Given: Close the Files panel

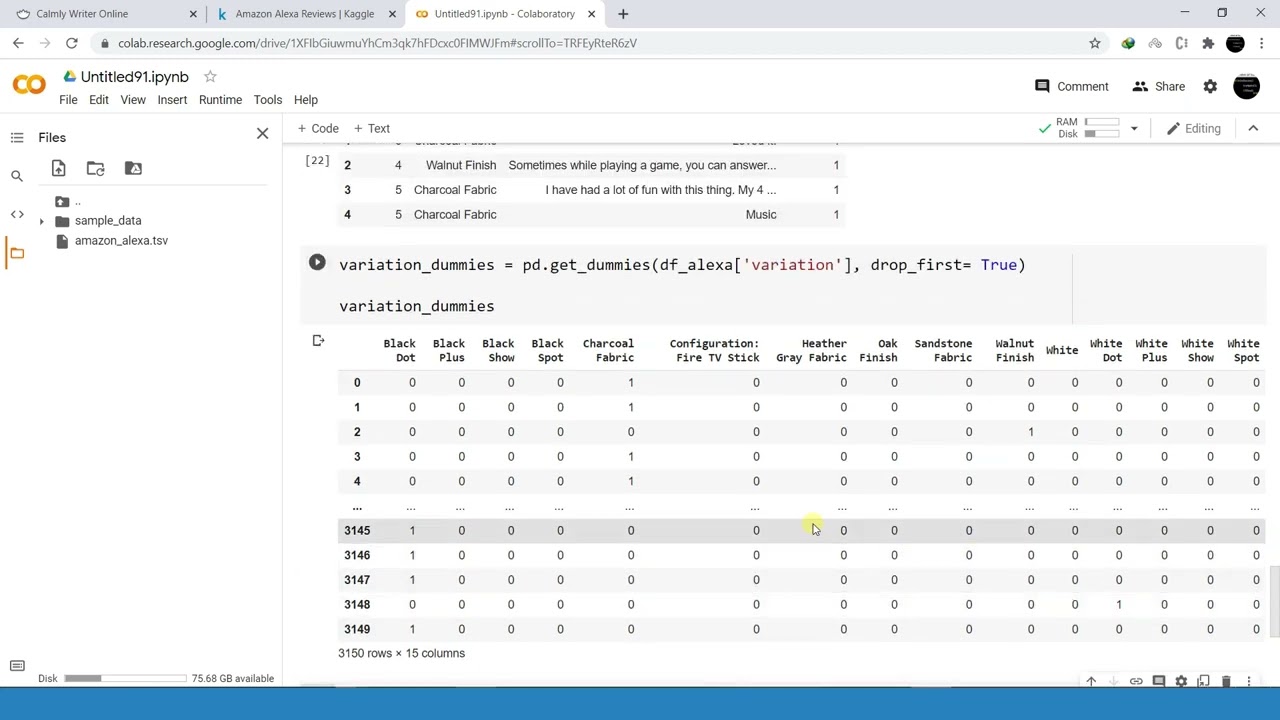Looking at the screenshot, I should point(262,133).
